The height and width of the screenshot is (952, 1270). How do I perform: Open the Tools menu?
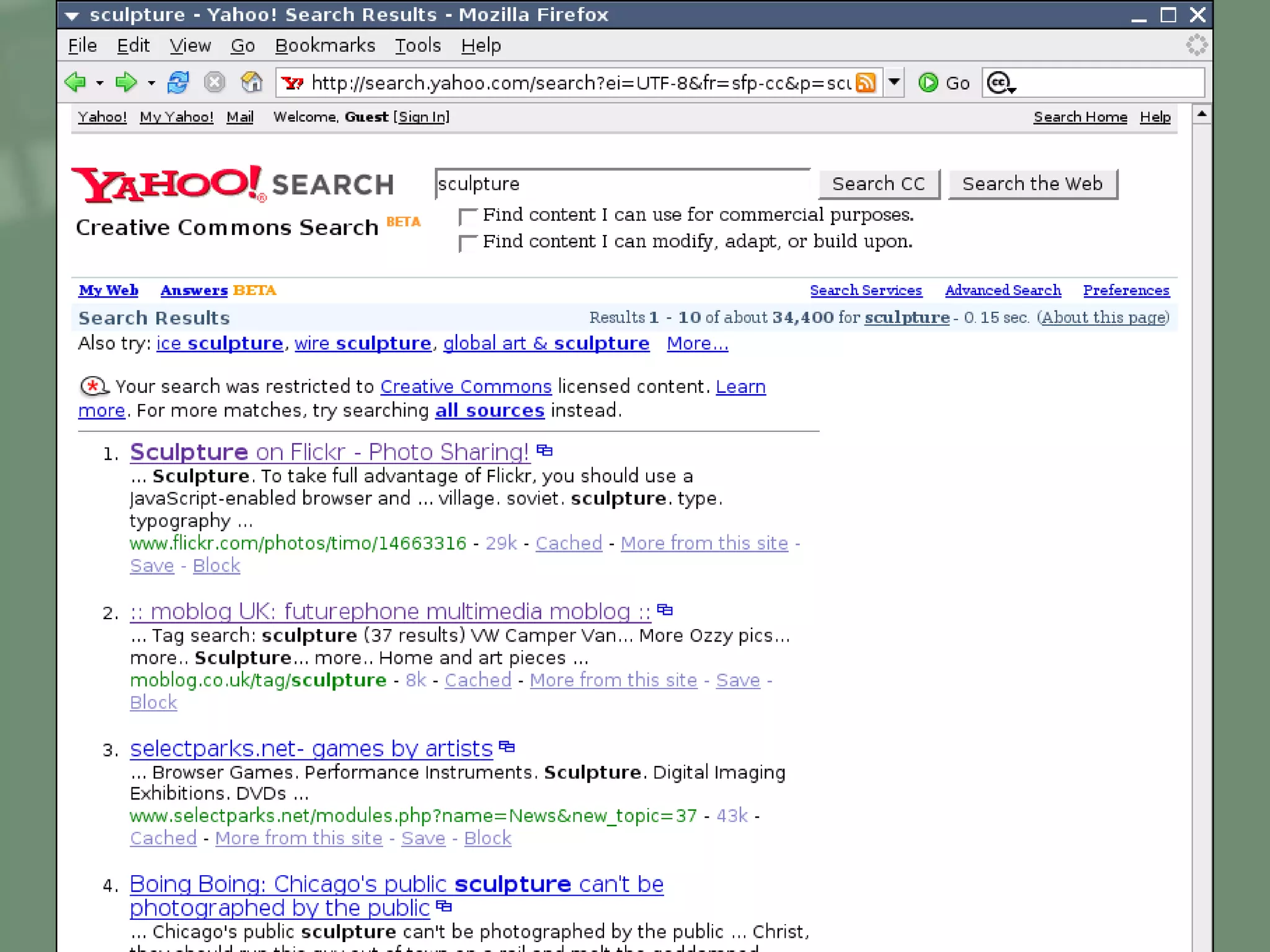click(x=417, y=46)
